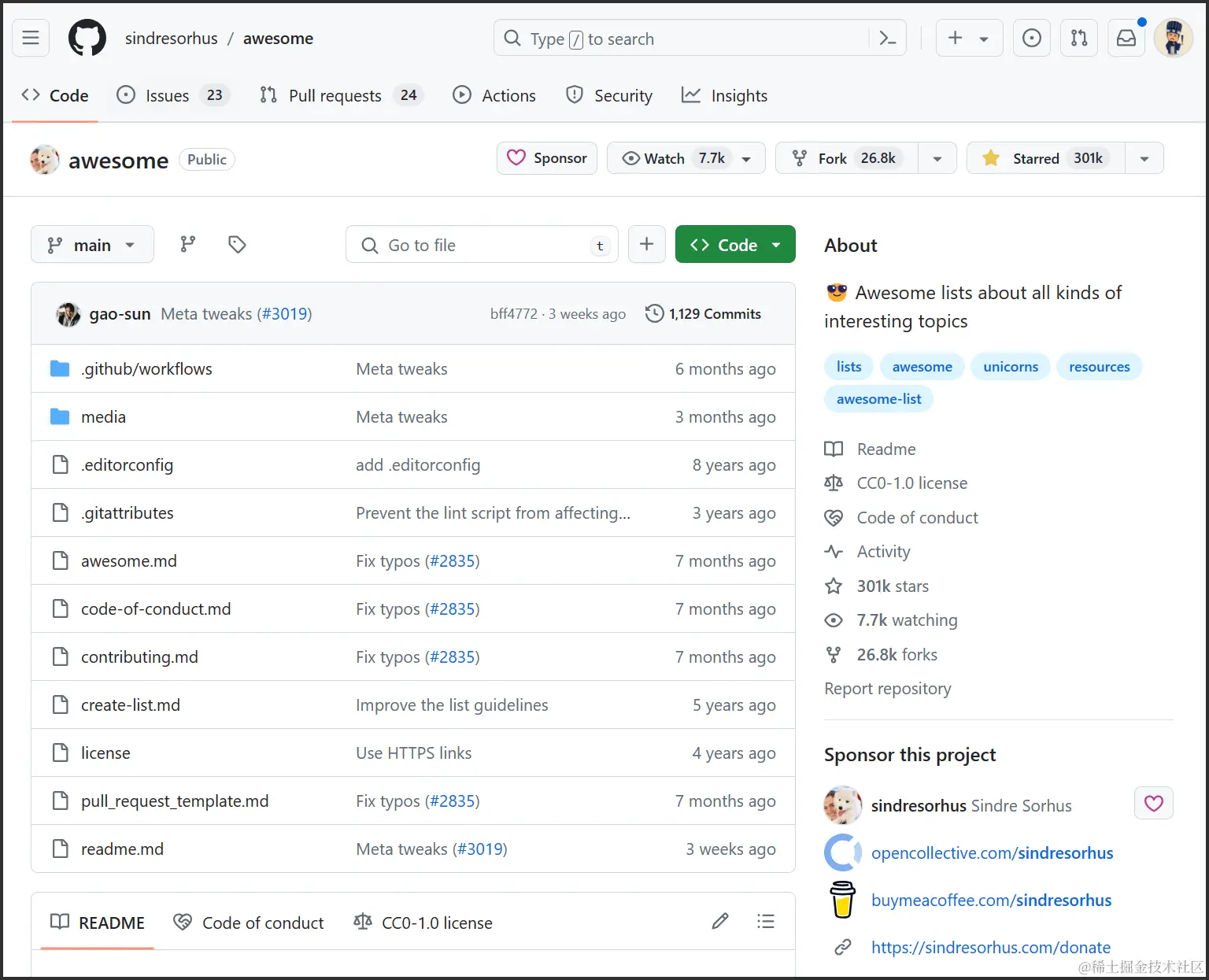
Task: Open commit hash bff4772
Action: click(514, 314)
